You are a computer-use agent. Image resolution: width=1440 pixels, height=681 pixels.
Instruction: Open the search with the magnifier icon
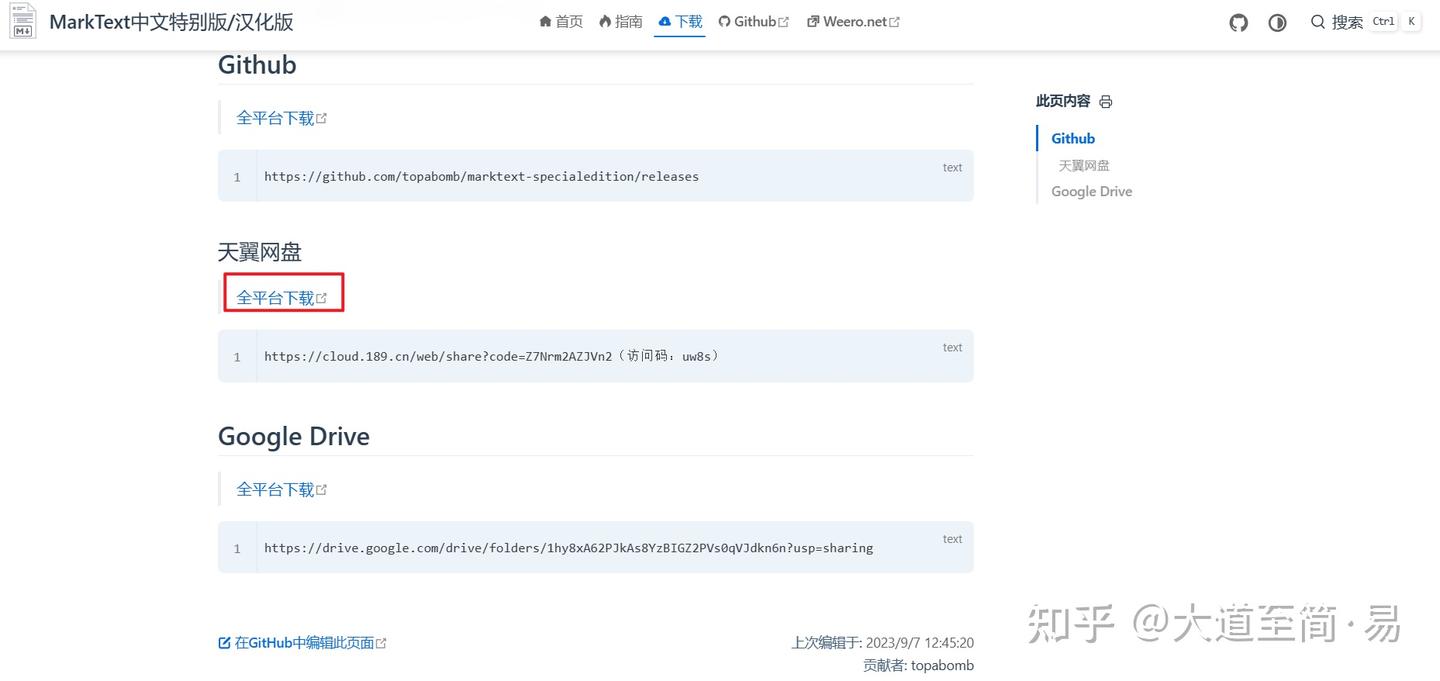coord(1318,21)
